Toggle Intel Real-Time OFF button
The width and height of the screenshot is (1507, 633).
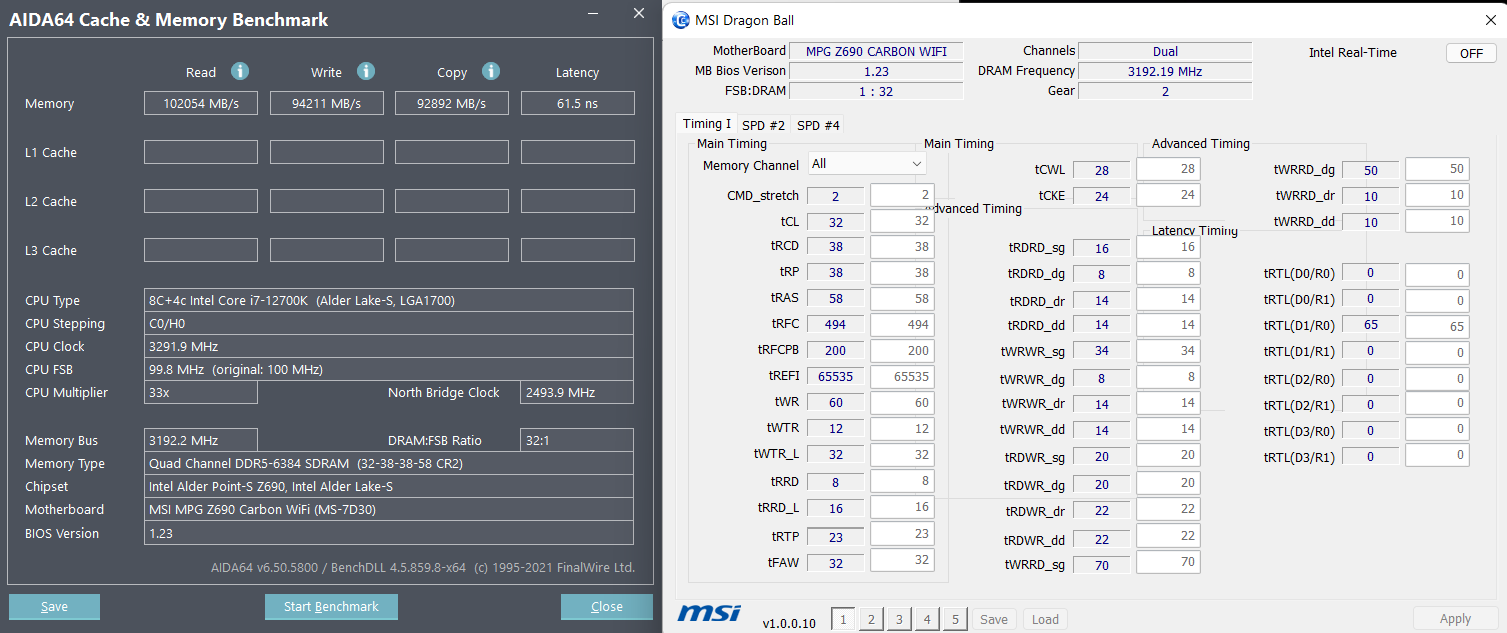click(x=1471, y=53)
